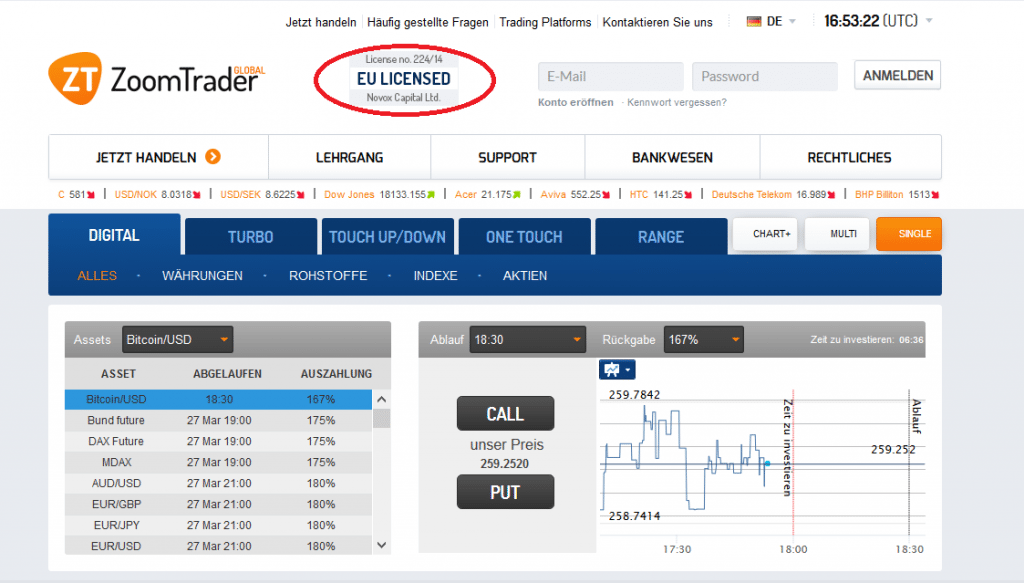The width and height of the screenshot is (1024, 583).
Task: Open the Rückgabe 167% dropdown
Action: click(x=703, y=339)
